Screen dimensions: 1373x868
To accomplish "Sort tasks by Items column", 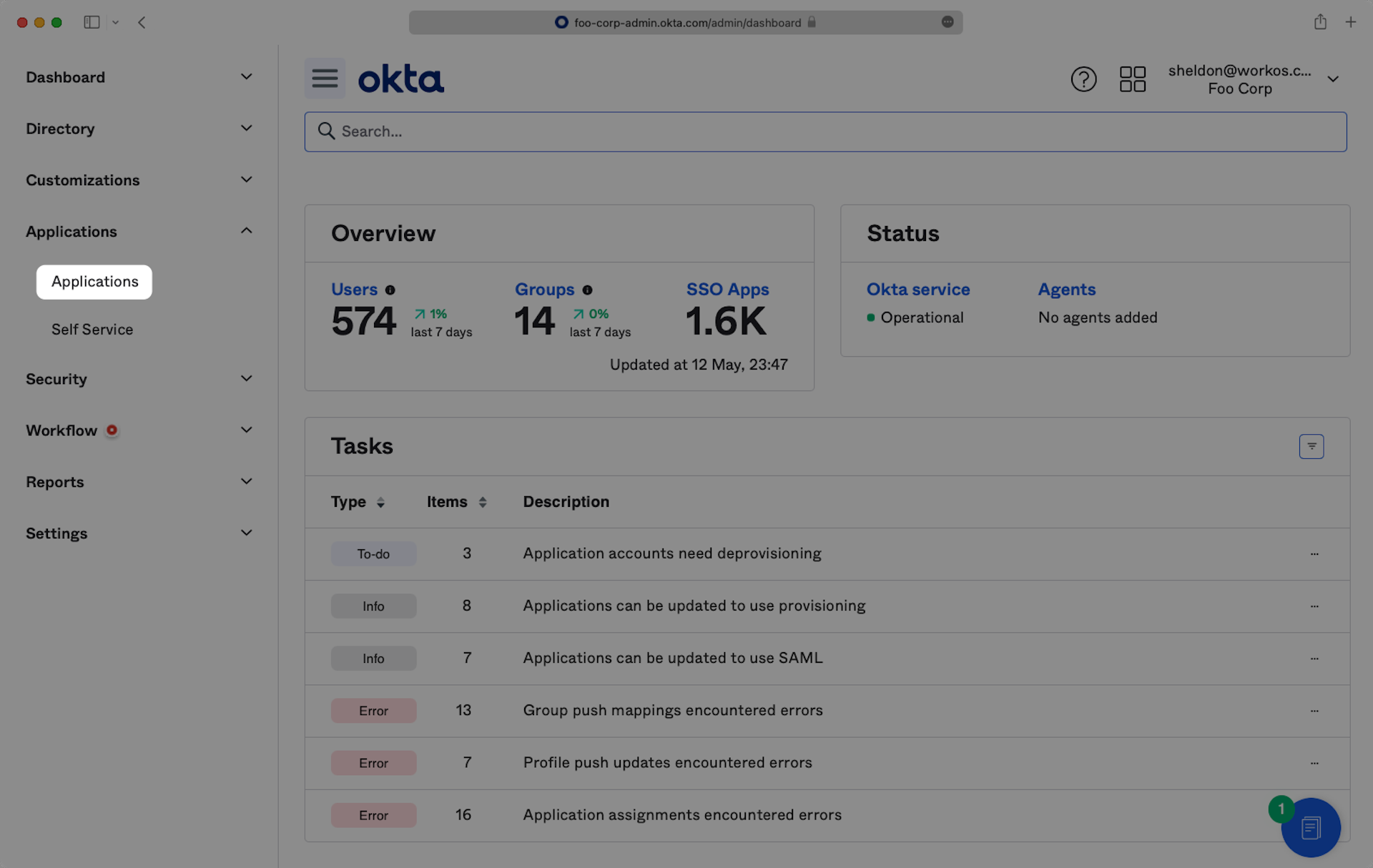I will point(483,503).
